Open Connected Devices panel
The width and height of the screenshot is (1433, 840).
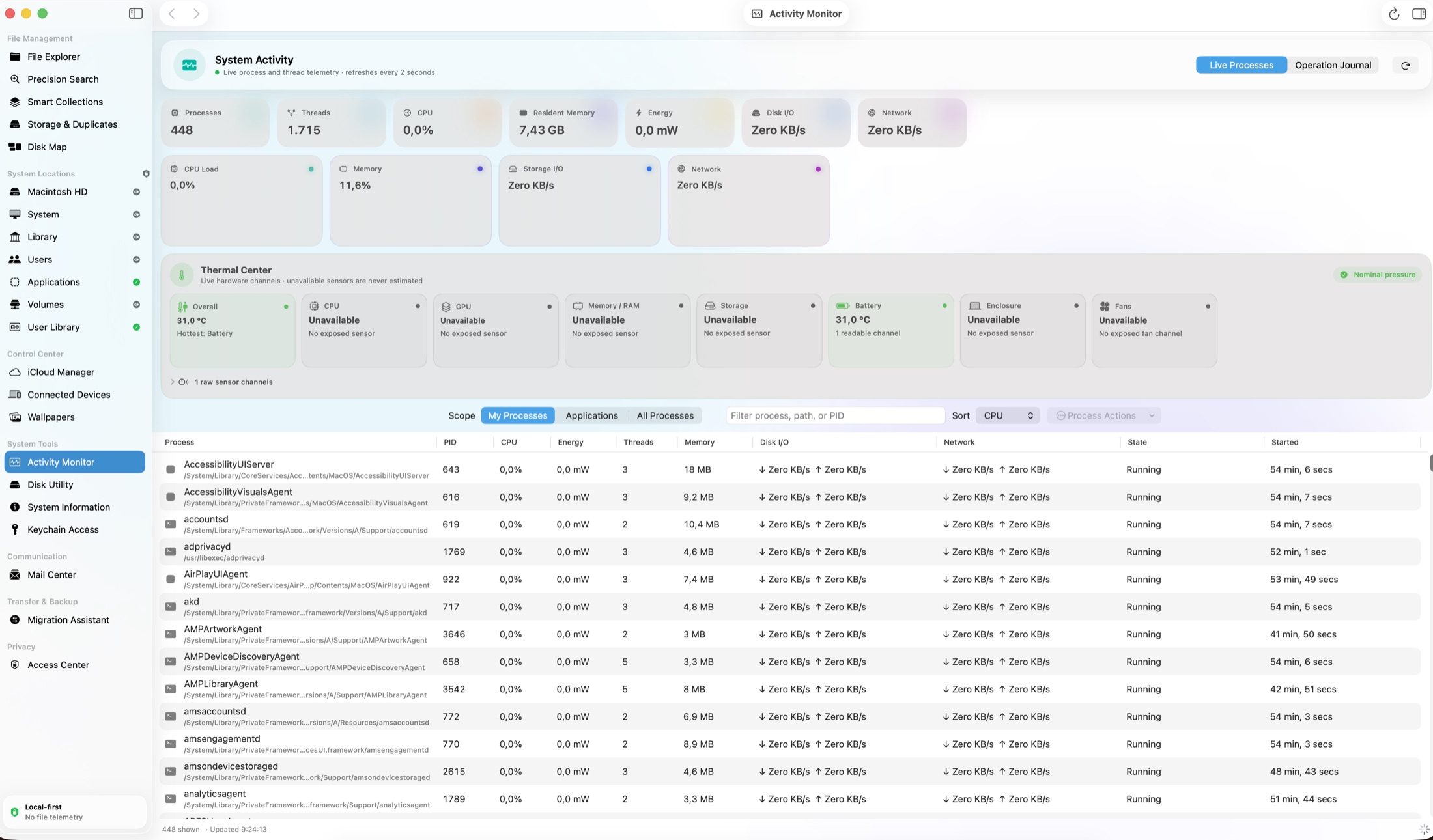click(x=74, y=395)
